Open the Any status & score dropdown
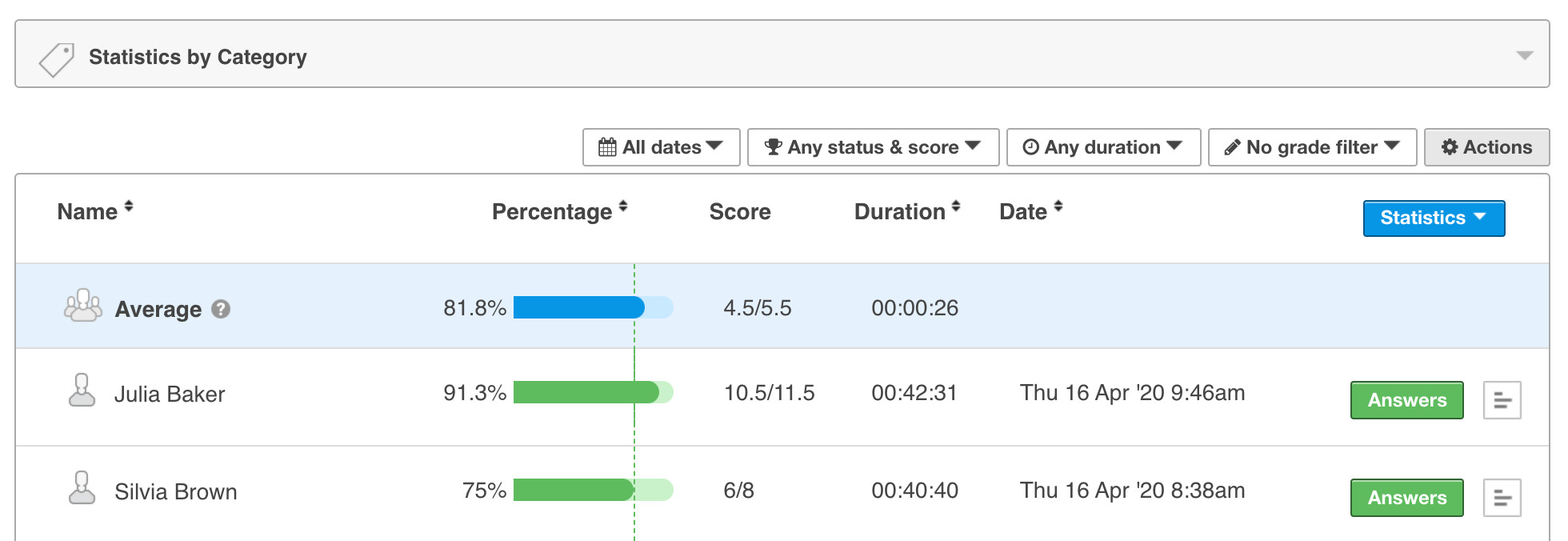Viewport: 1568px width, 541px height. point(873,147)
